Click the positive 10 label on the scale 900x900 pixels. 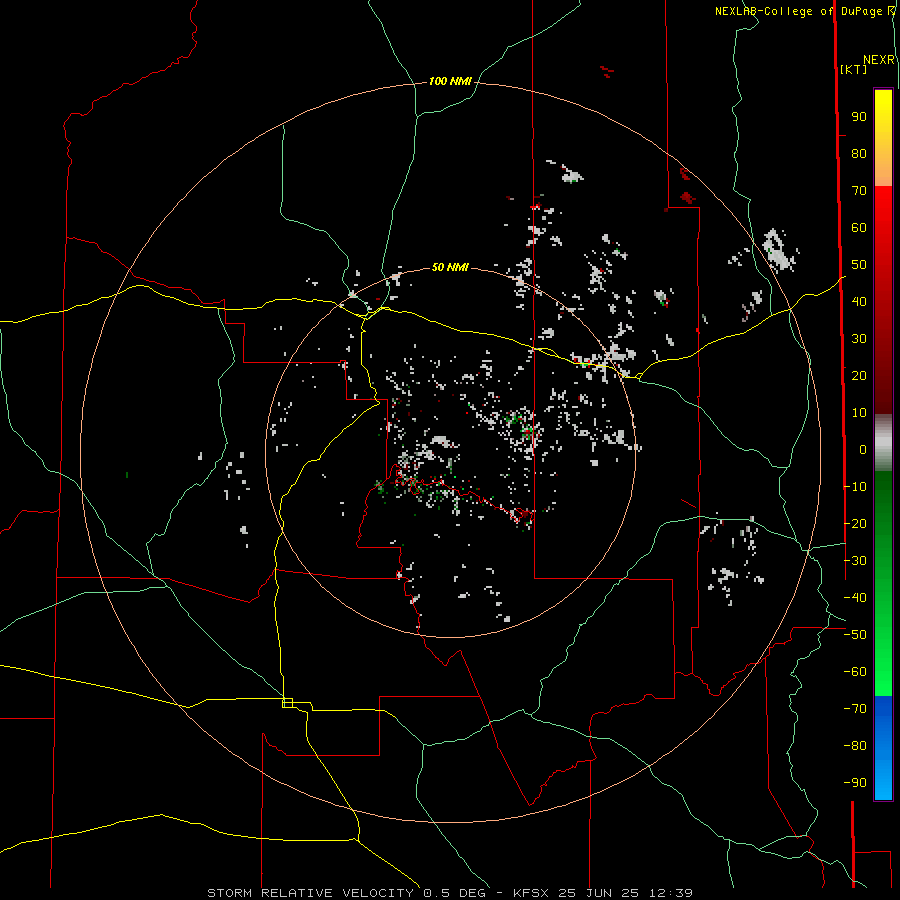859,413
